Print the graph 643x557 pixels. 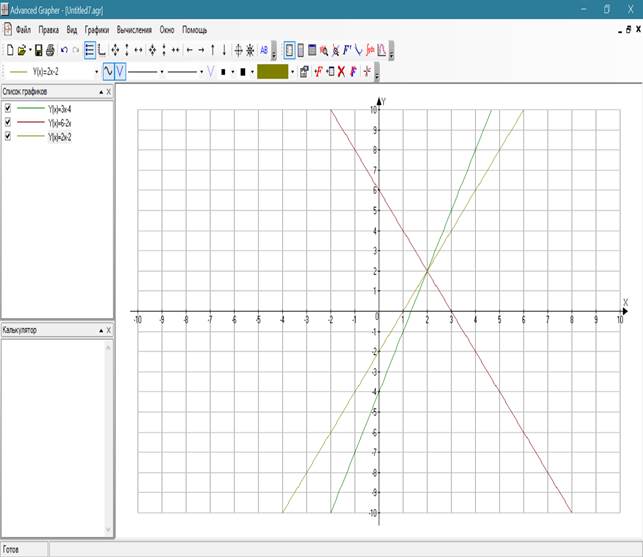50,50
